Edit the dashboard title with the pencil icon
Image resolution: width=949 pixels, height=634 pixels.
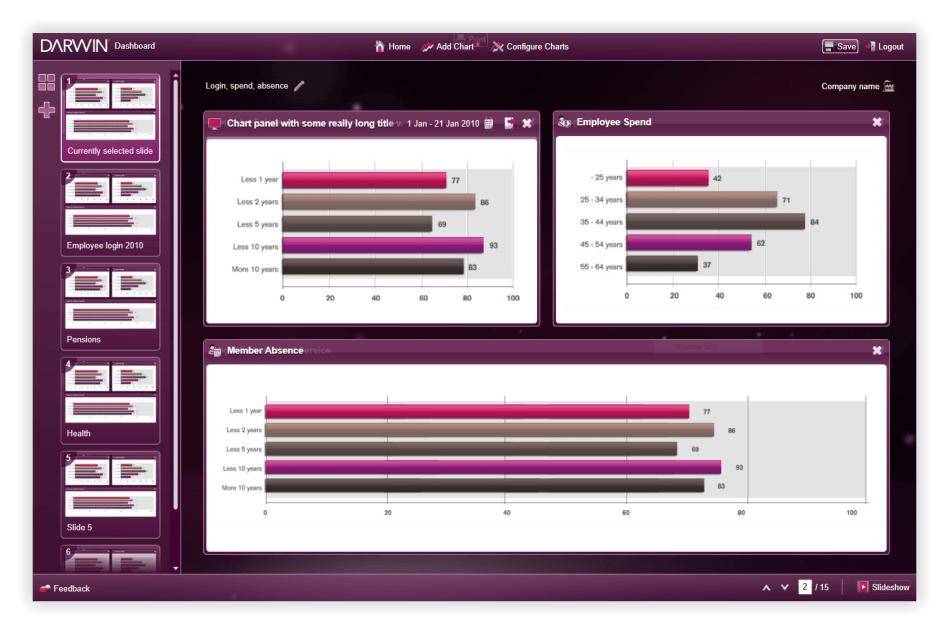(x=298, y=86)
